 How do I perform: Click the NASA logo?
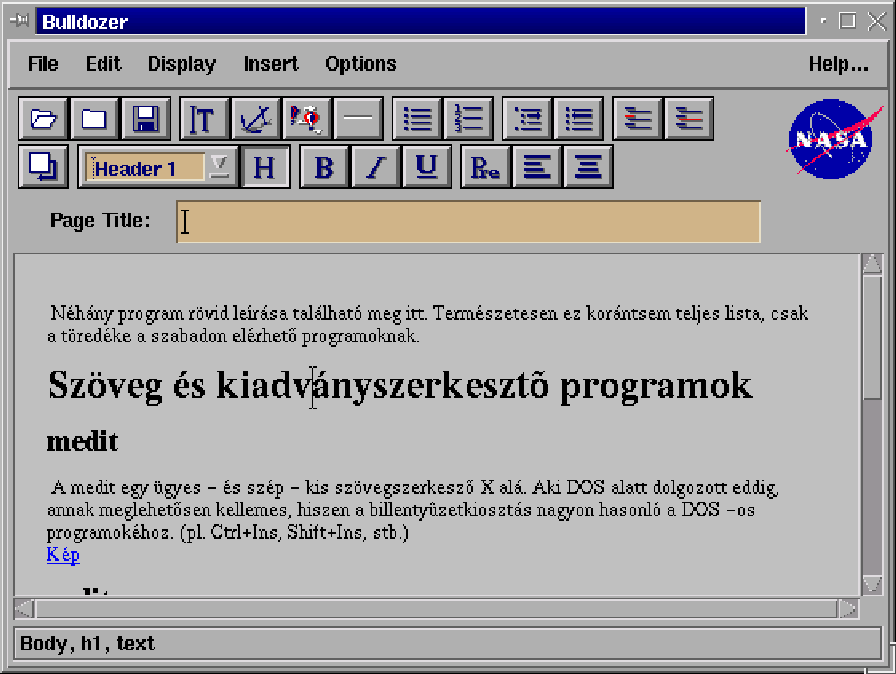point(832,139)
